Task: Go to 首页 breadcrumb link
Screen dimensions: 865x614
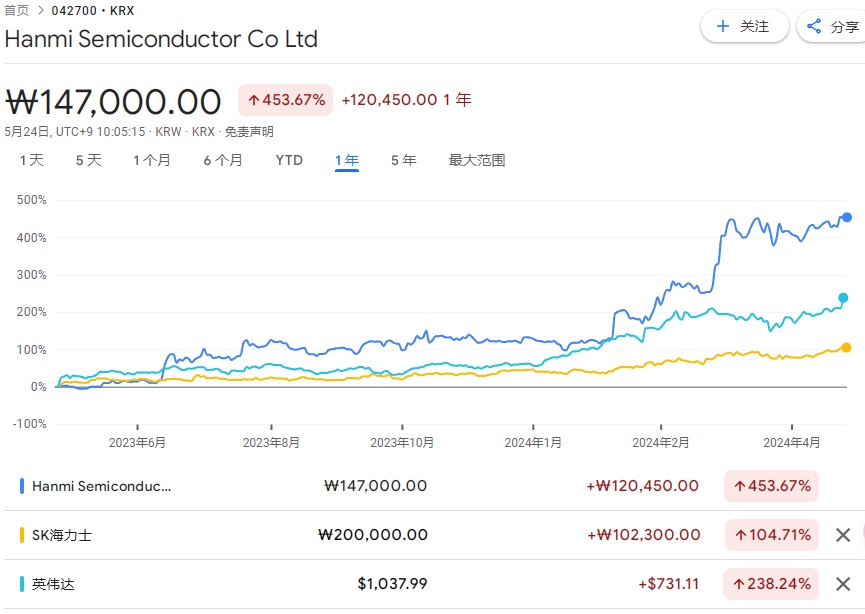Action: pos(17,11)
